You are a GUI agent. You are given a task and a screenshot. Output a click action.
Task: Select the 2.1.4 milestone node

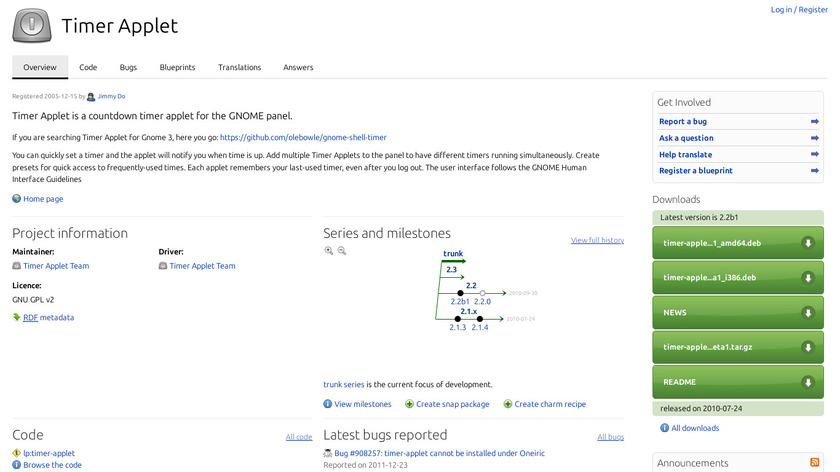pyautogui.click(x=480, y=327)
